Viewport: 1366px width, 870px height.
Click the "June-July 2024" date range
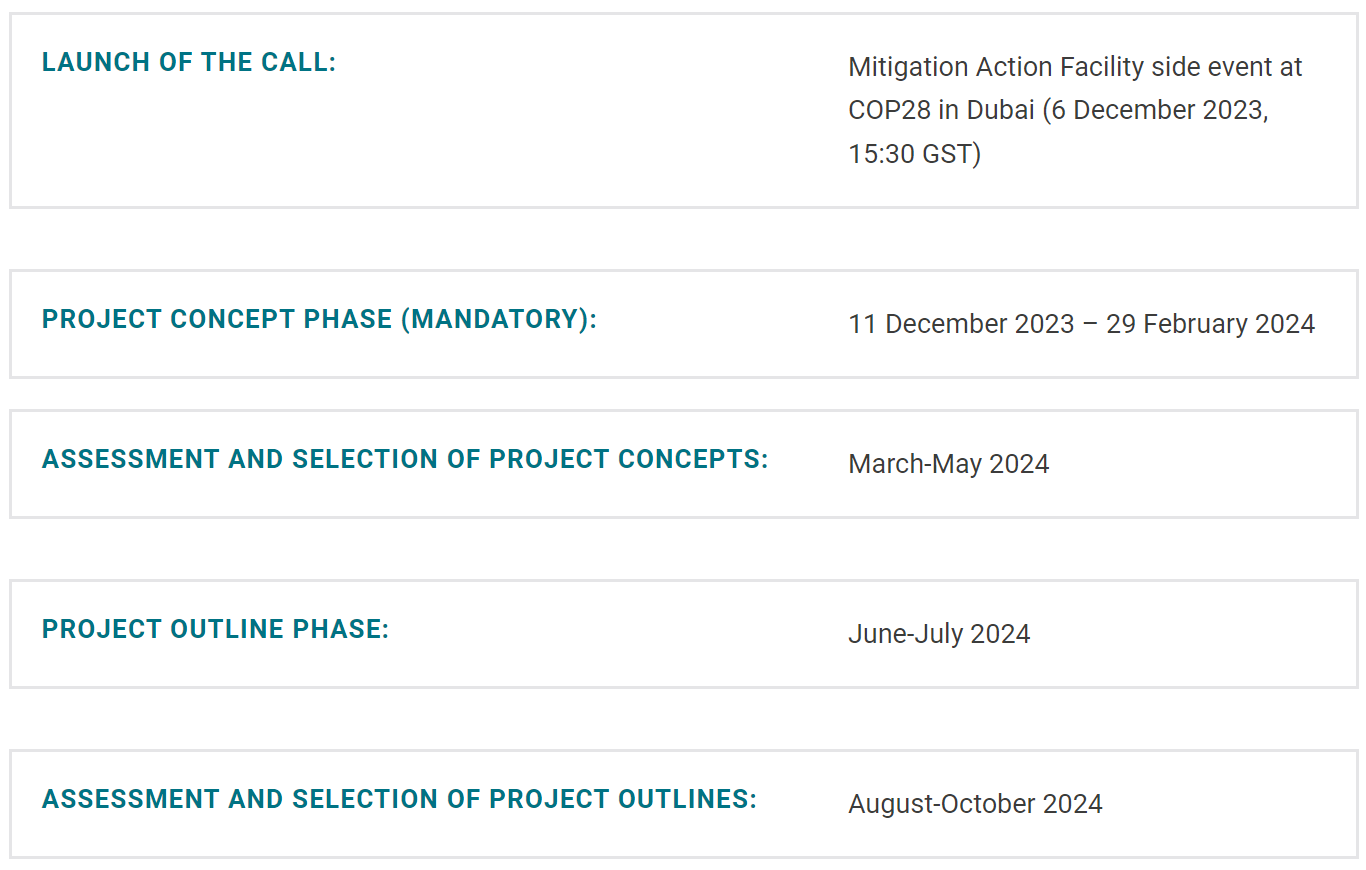(x=939, y=634)
